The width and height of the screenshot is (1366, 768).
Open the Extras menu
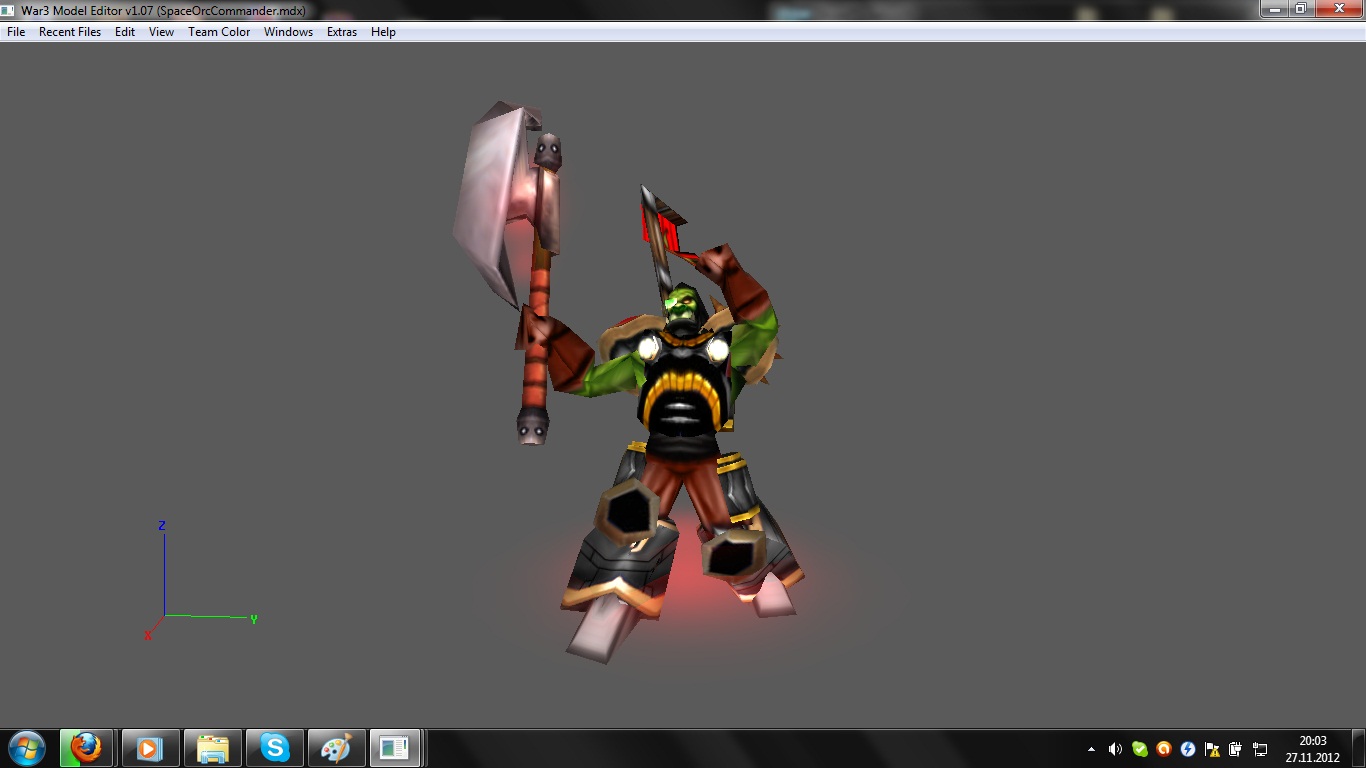pyautogui.click(x=342, y=32)
